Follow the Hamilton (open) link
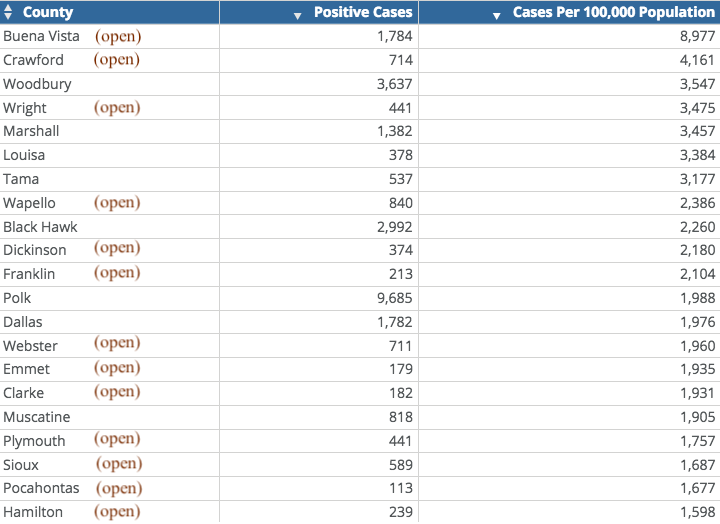Image resolution: width=720 pixels, height=524 pixels. (117, 512)
